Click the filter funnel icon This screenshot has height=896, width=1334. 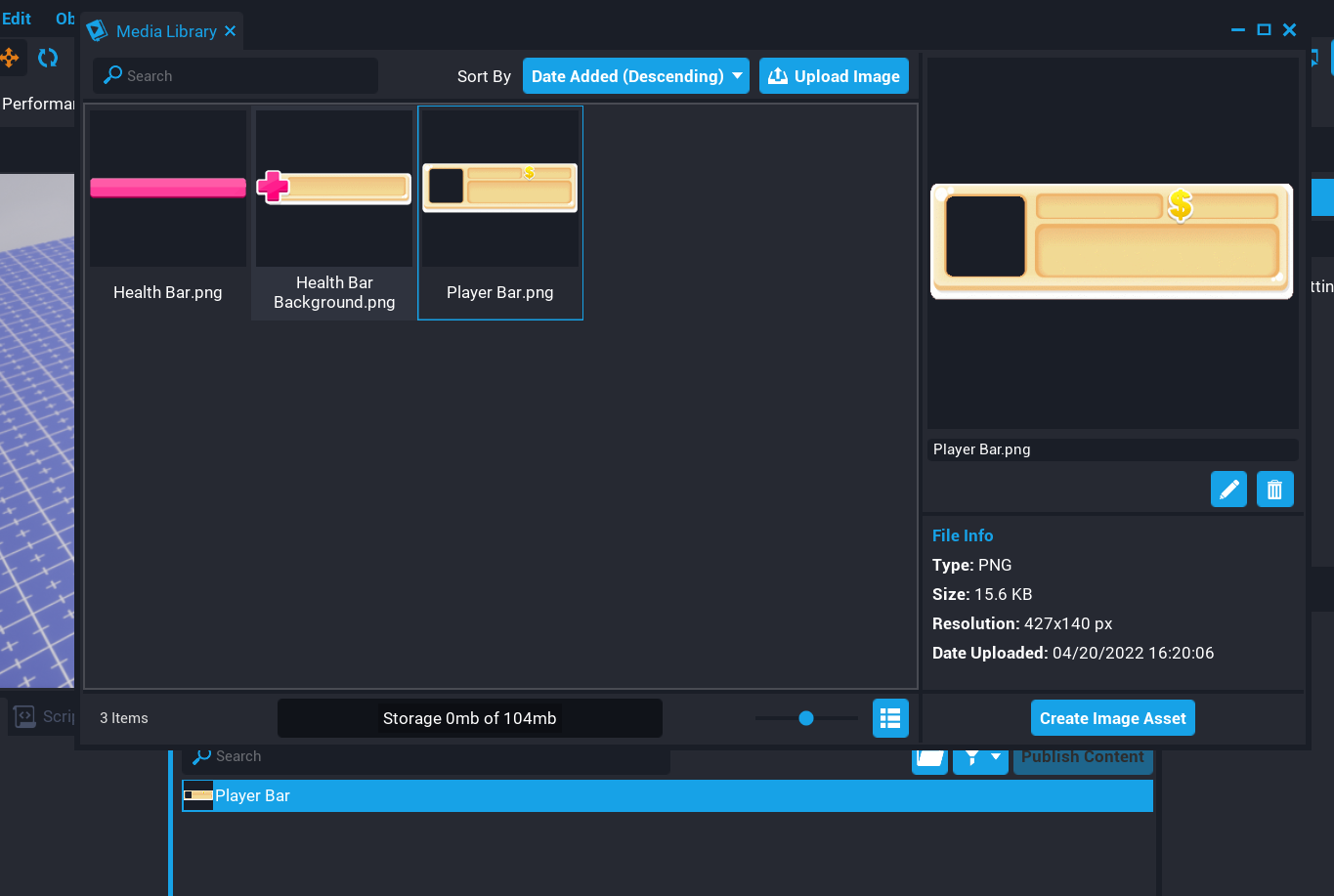[x=973, y=756]
